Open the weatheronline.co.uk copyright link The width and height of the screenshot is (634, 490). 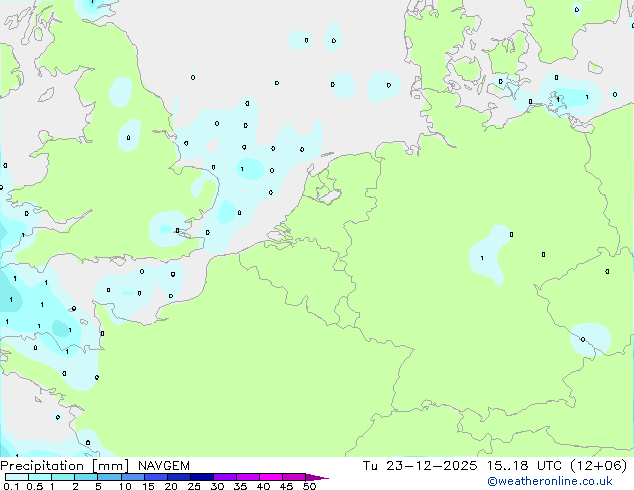tap(550, 481)
